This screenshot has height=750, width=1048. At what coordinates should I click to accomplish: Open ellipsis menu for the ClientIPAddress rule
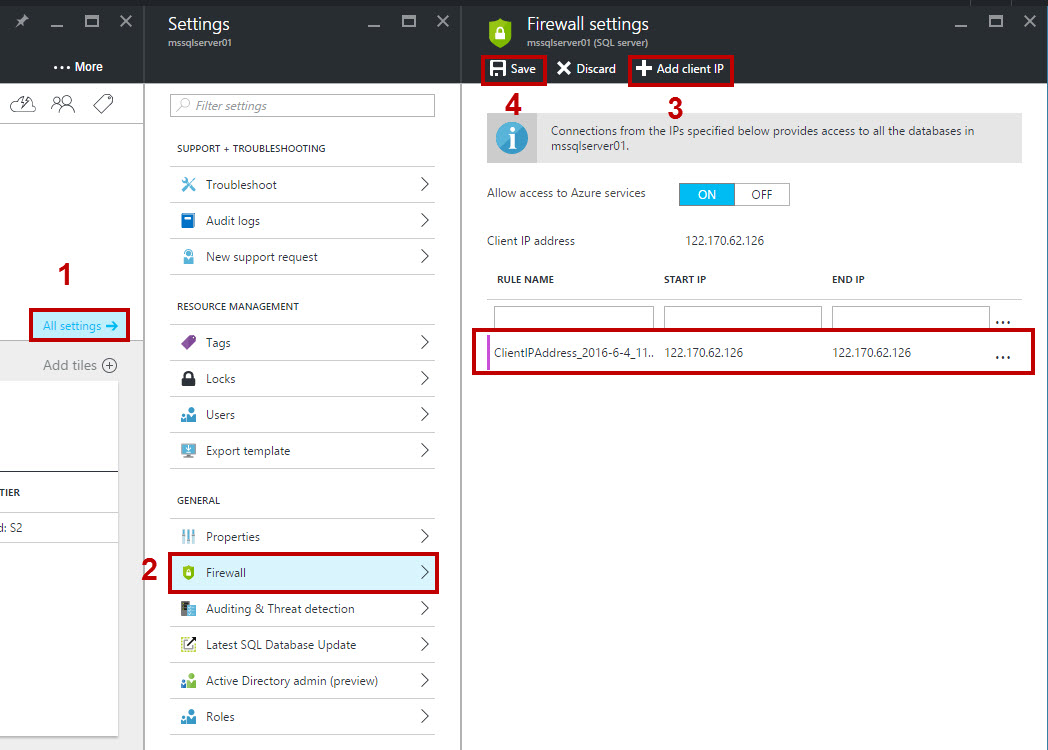coord(1003,357)
